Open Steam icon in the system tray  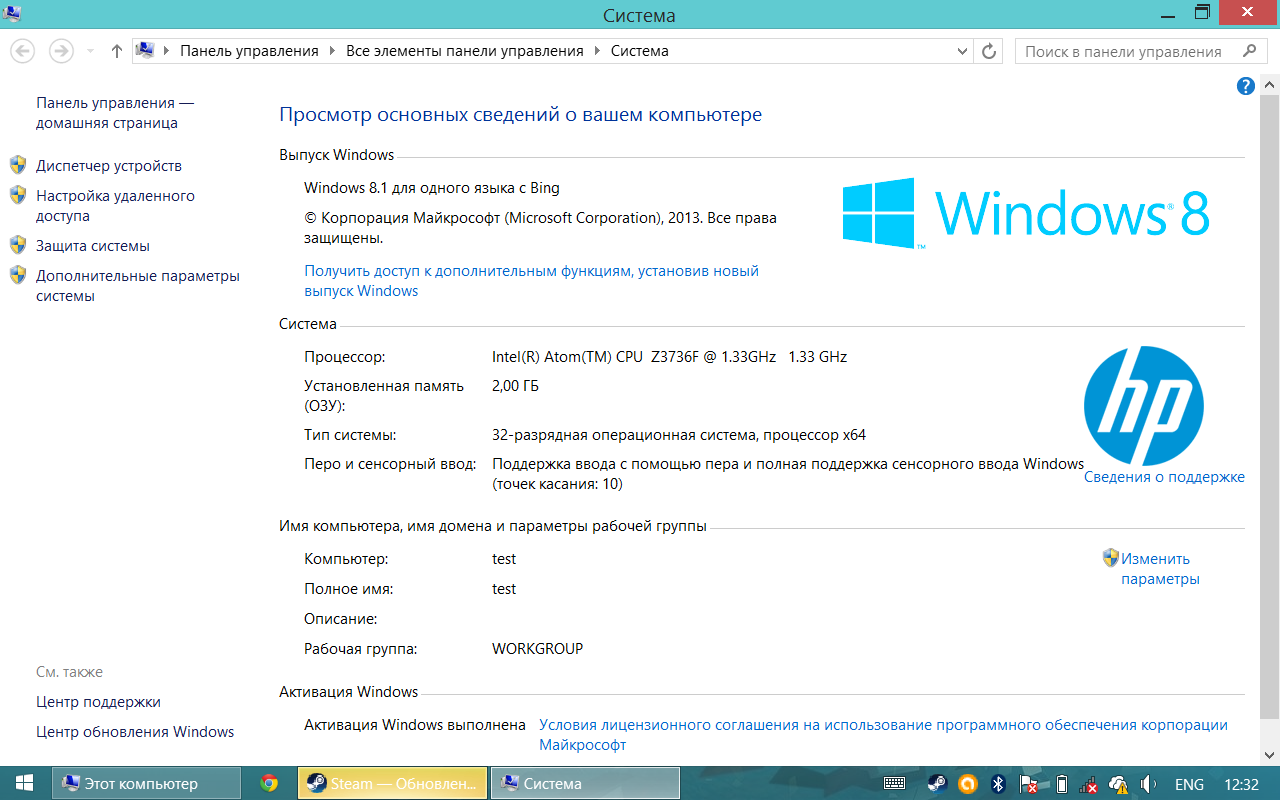pos(937,784)
